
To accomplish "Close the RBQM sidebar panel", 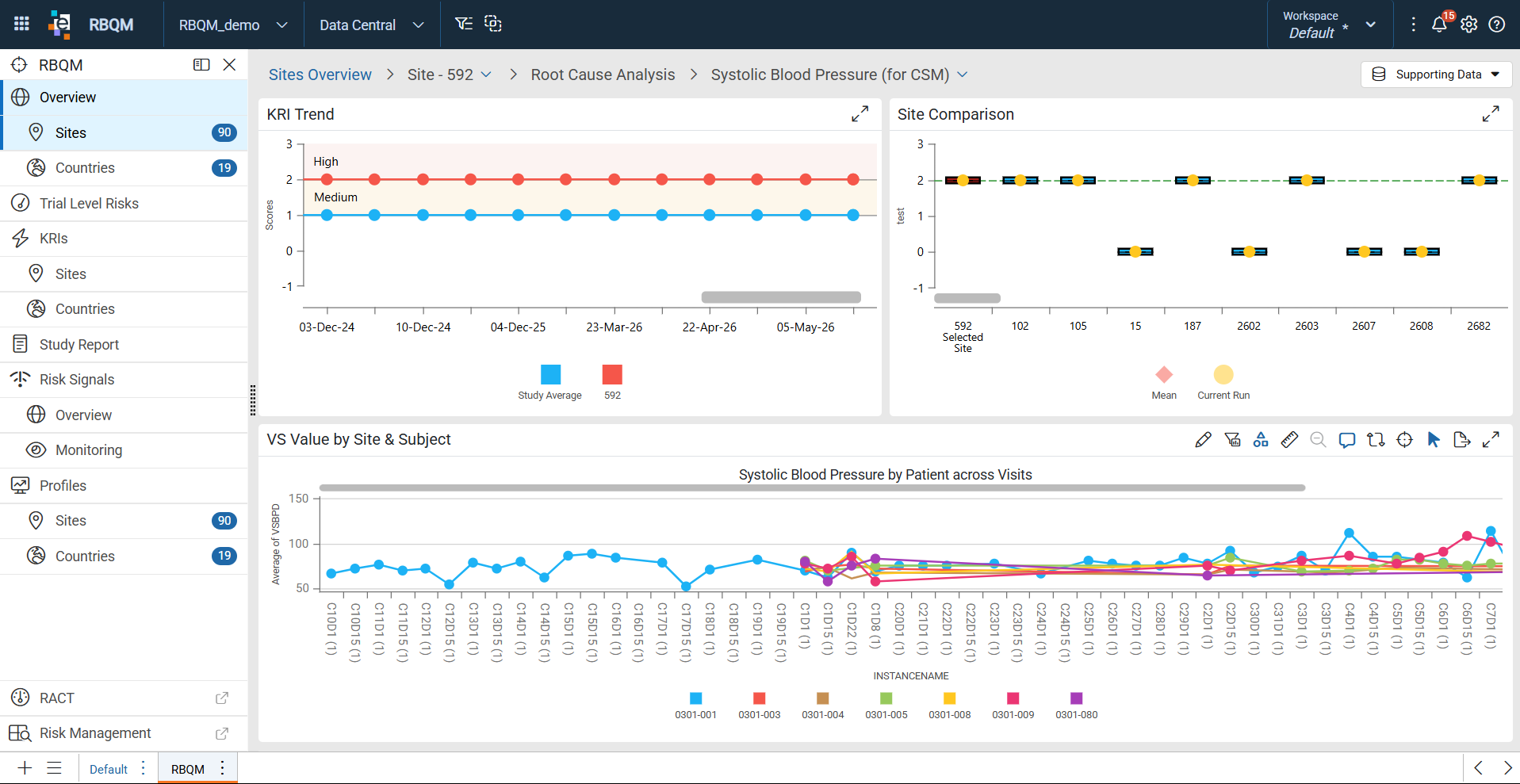I will [229, 65].
